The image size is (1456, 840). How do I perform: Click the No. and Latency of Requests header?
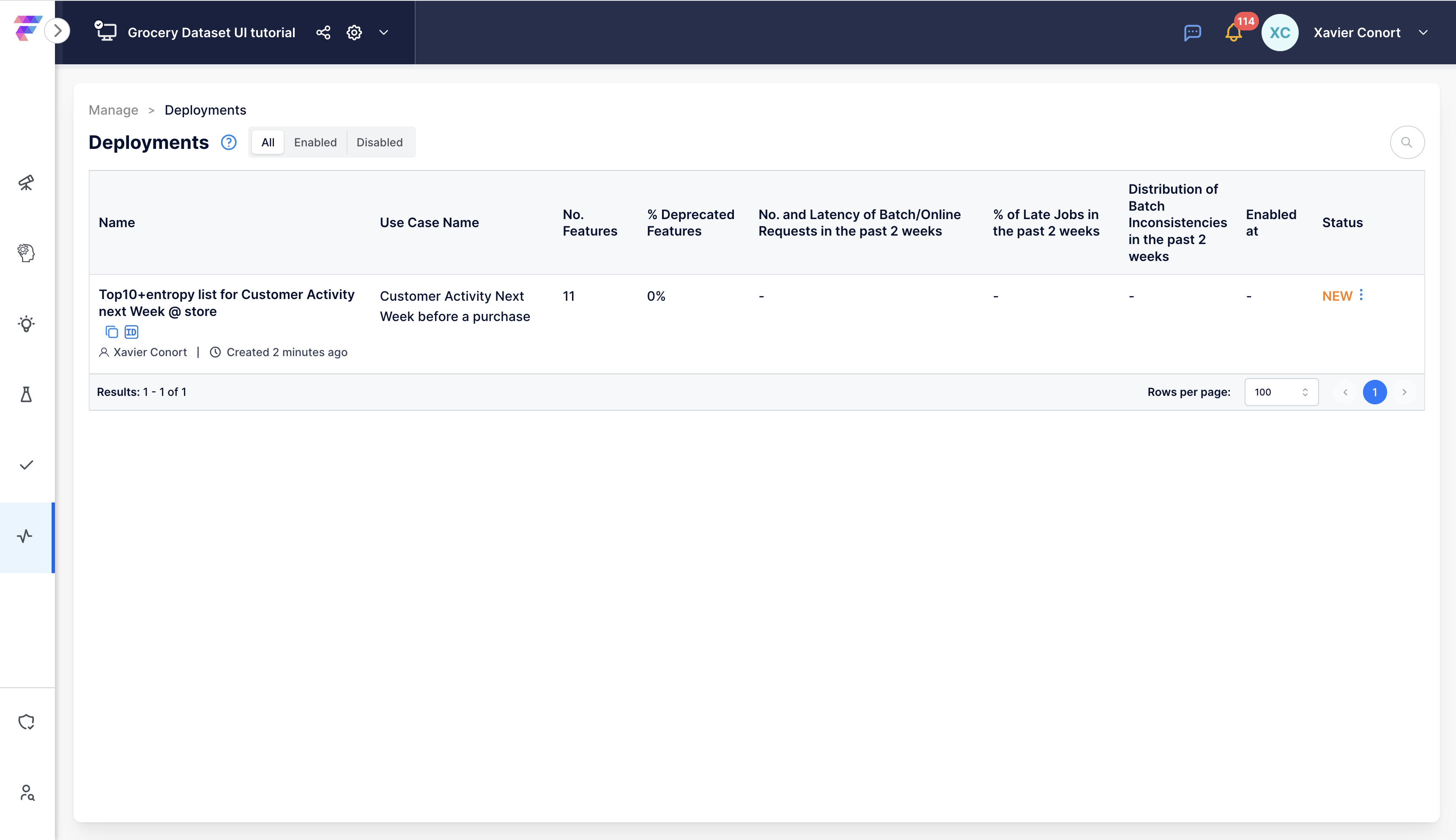pos(859,223)
